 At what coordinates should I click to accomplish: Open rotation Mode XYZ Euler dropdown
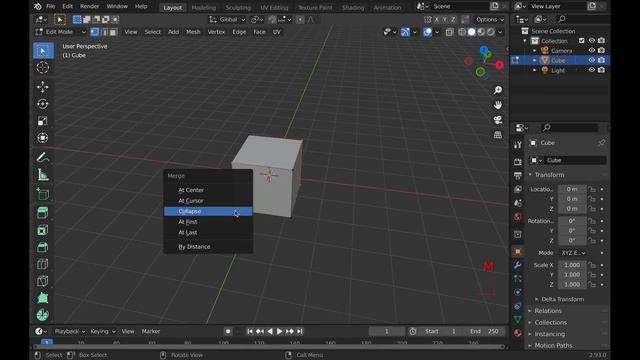coord(573,253)
